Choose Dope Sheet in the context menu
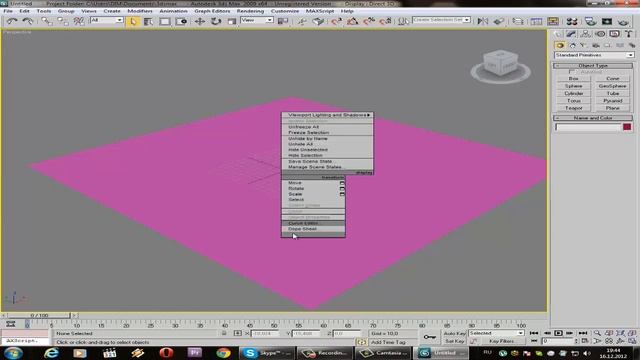The width and height of the screenshot is (640, 360). pyautogui.click(x=313, y=229)
